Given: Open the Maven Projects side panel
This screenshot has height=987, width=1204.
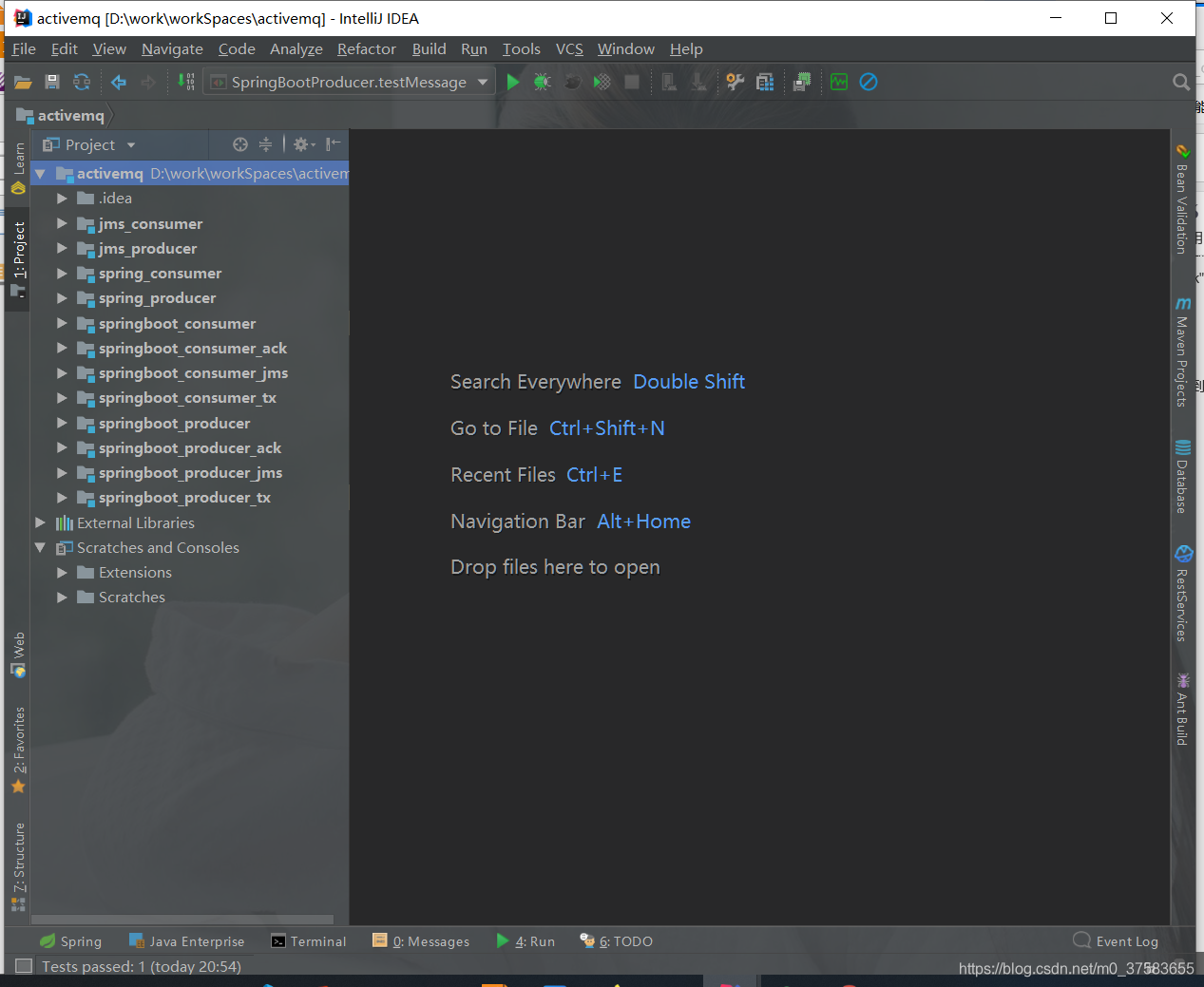Looking at the screenshot, I should point(1182,351).
